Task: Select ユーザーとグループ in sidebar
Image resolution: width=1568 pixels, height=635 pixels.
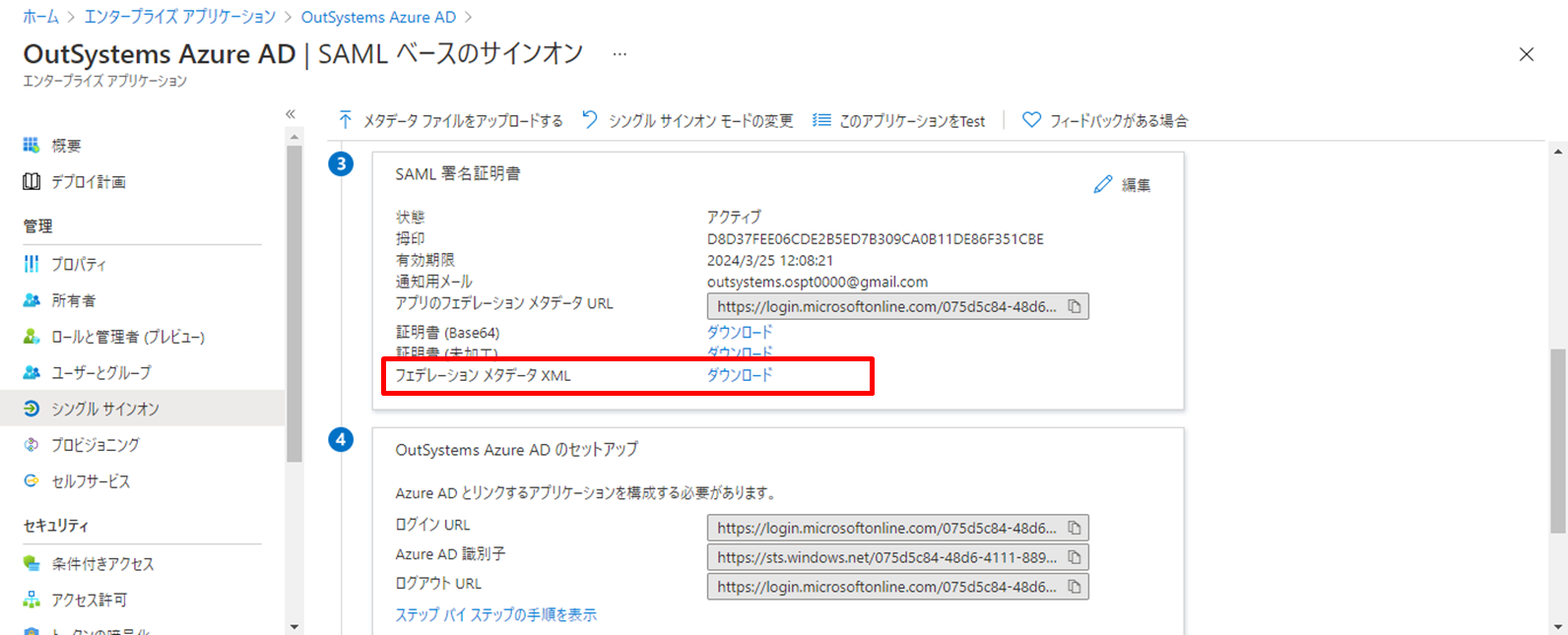Action: (100, 372)
